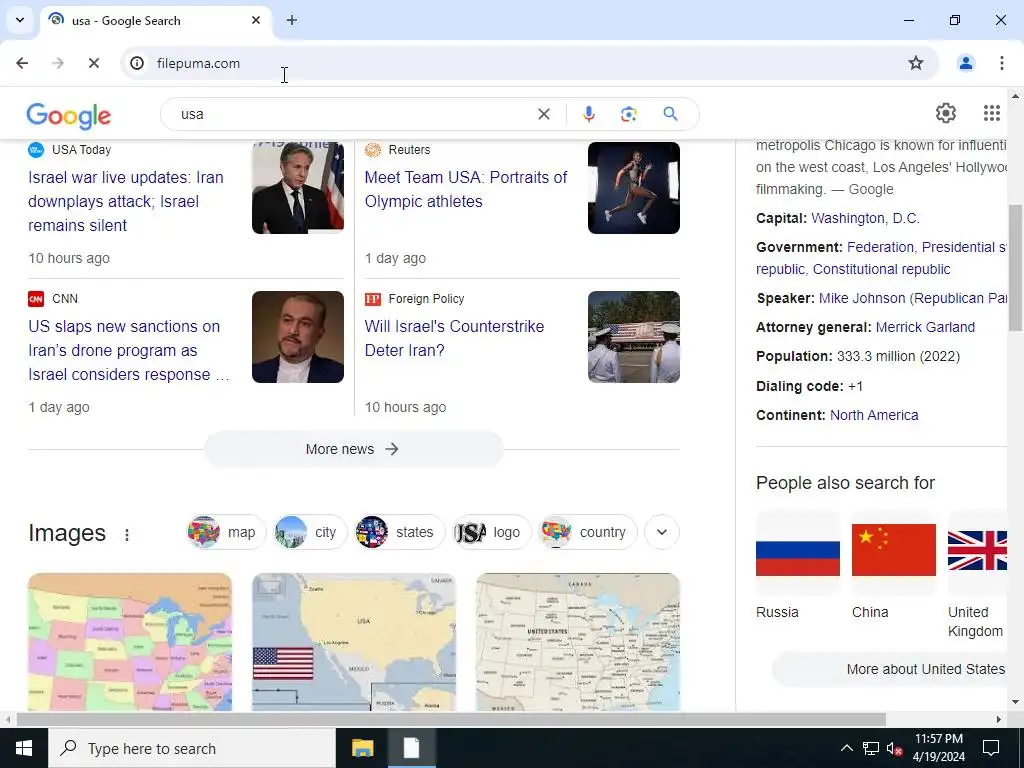Open the taskbar clock showing 11:57 PM
The width and height of the screenshot is (1024, 768).
pyautogui.click(x=938, y=748)
